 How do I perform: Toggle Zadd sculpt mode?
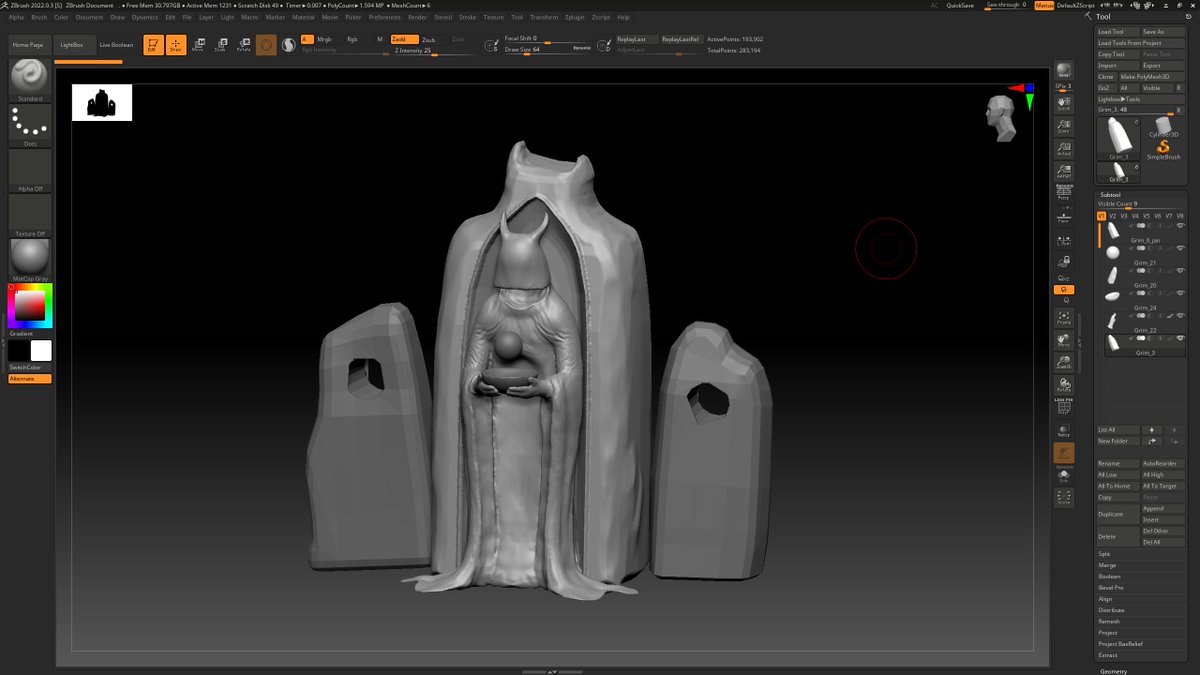[x=404, y=39]
